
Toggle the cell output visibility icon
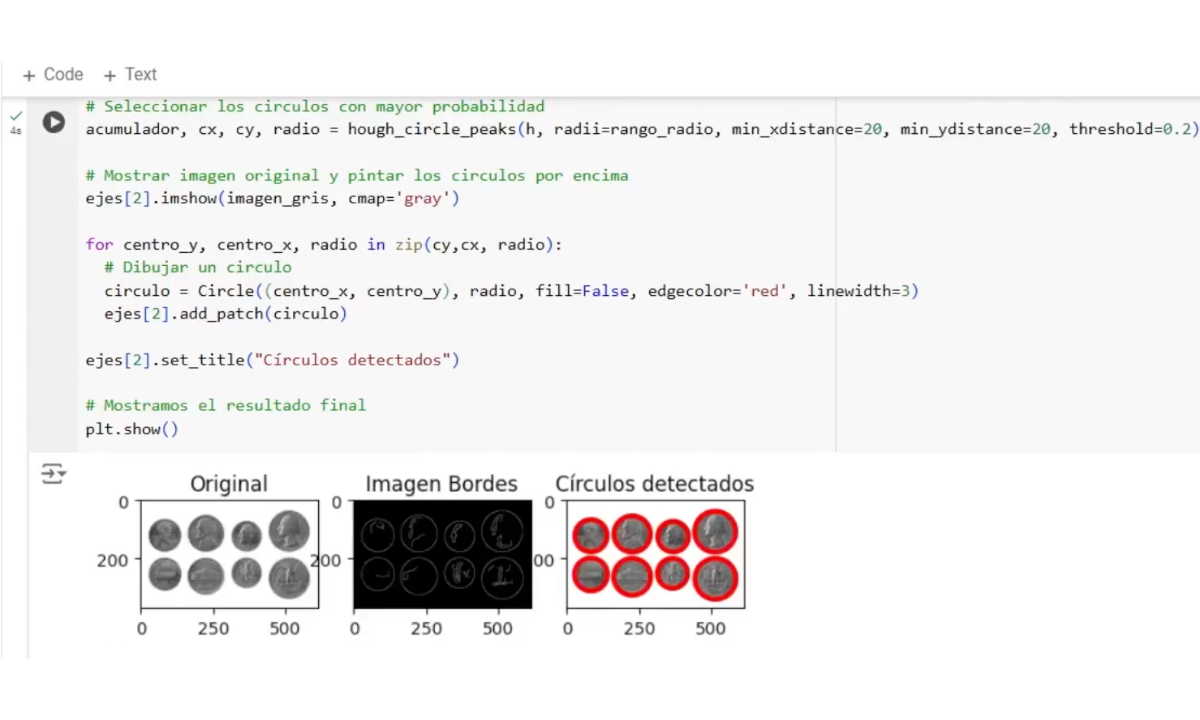point(53,473)
